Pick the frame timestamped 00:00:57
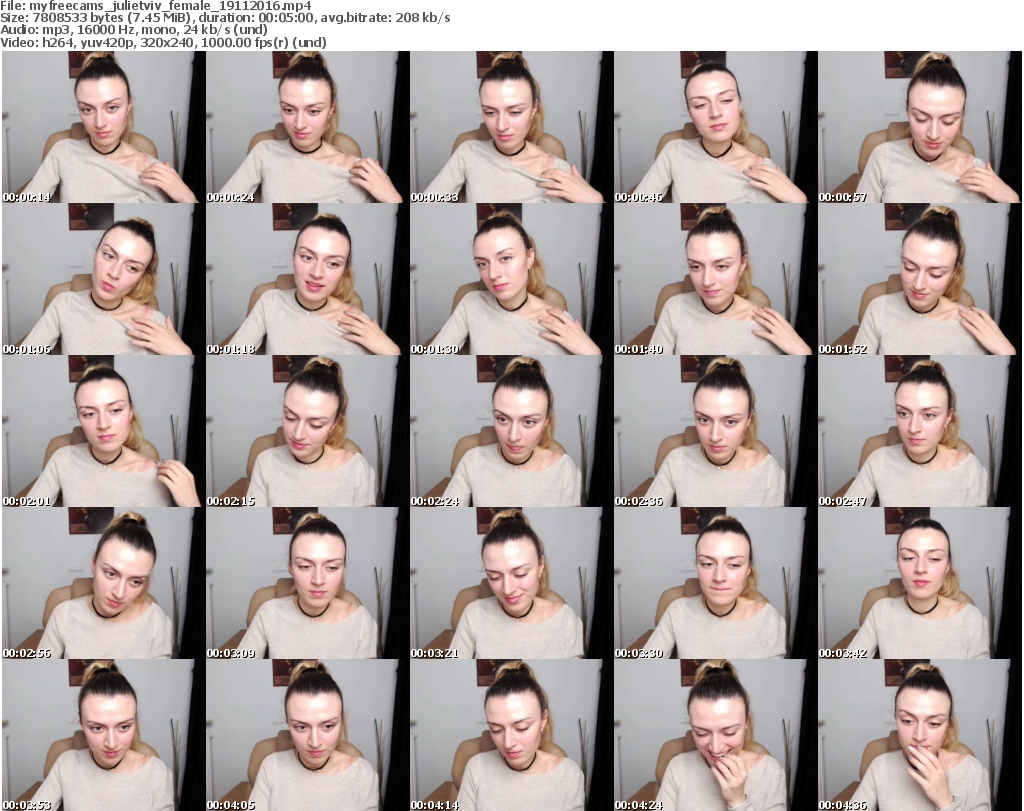The height and width of the screenshot is (811, 1024). (x=919, y=127)
